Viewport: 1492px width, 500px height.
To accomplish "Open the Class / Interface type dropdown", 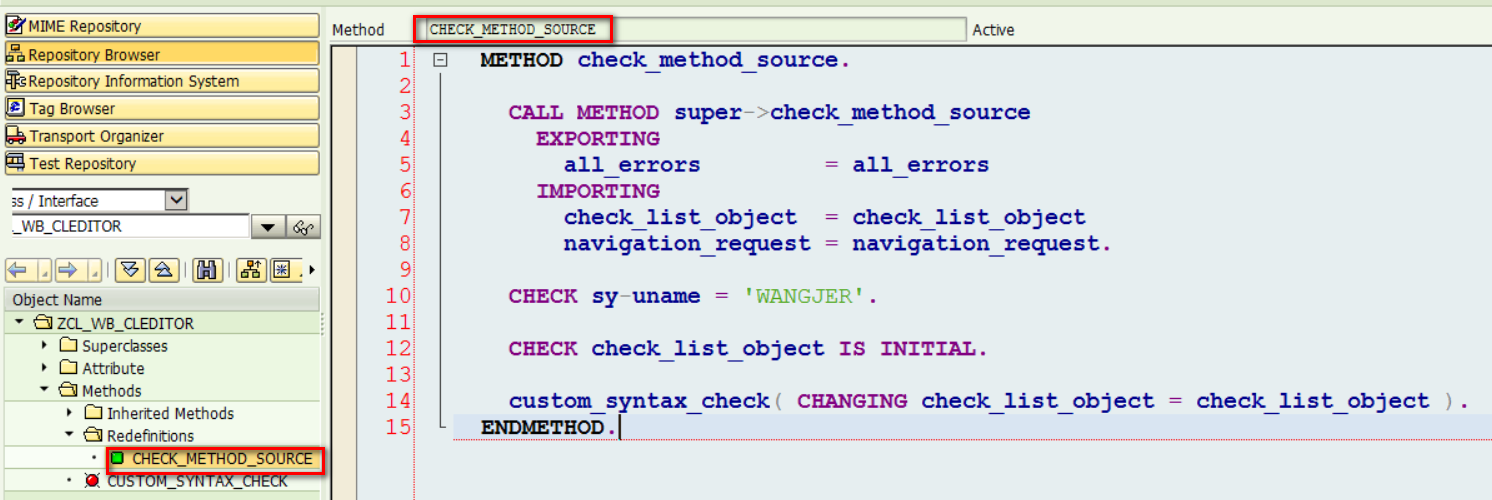I will (175, 201).
